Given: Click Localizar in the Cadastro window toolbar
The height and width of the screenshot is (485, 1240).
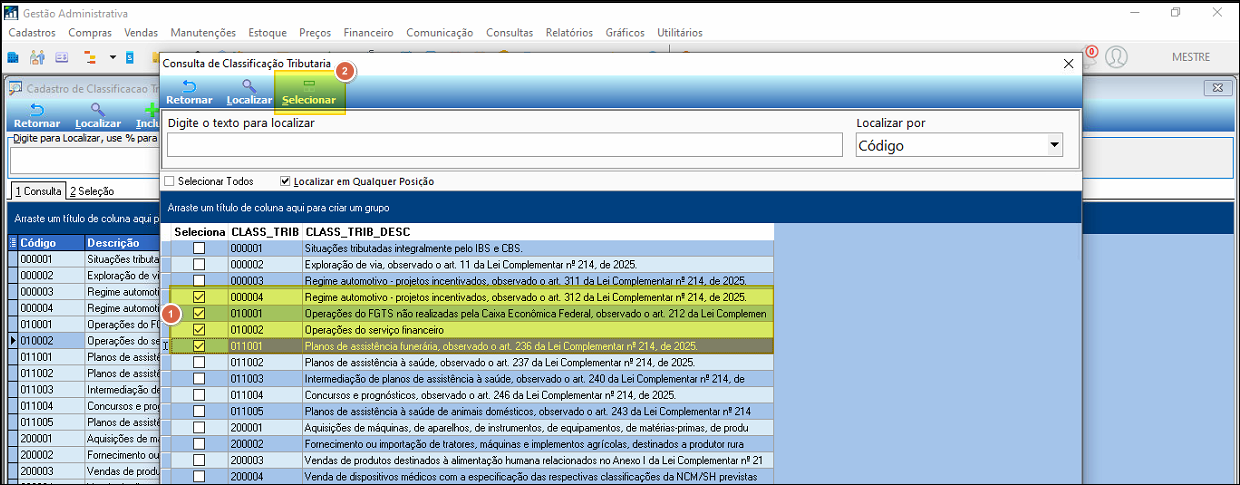Looking at the screenshot, I should point(98,116).
